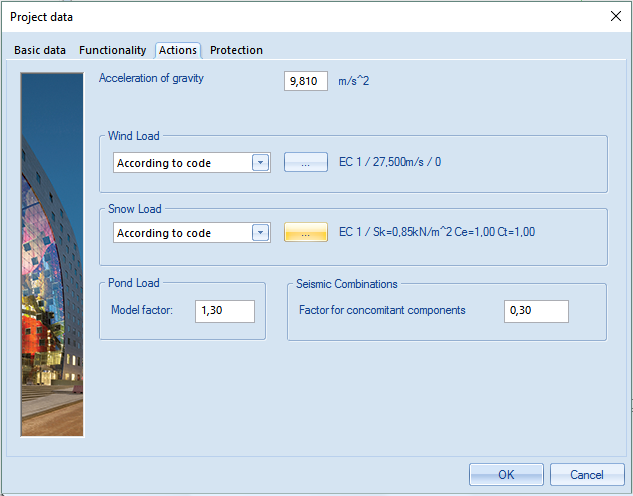Screen dimensions: 633x496
Task: Open Wind Load settings with ellipsis button
Action: point(305,163)
